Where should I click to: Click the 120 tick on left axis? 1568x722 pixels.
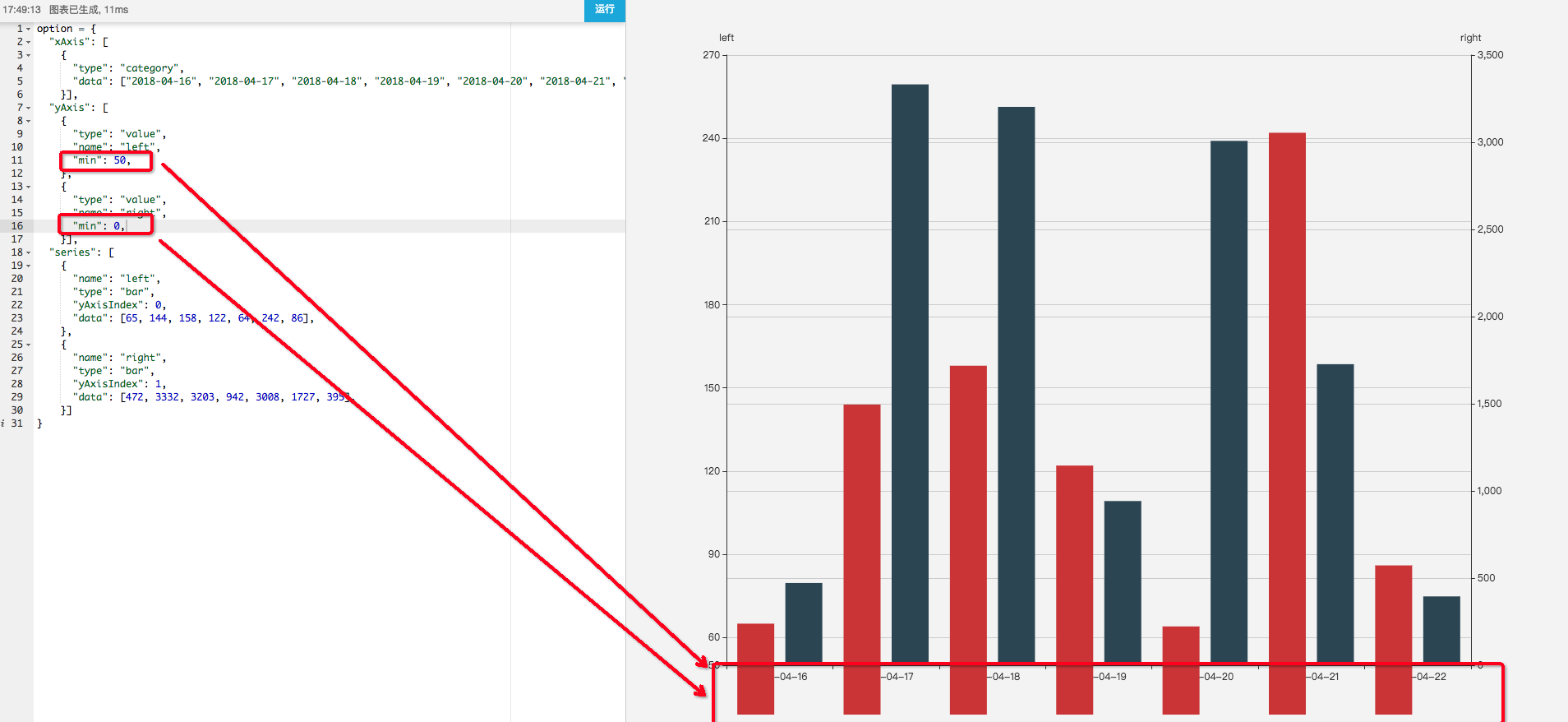point(712,471)
